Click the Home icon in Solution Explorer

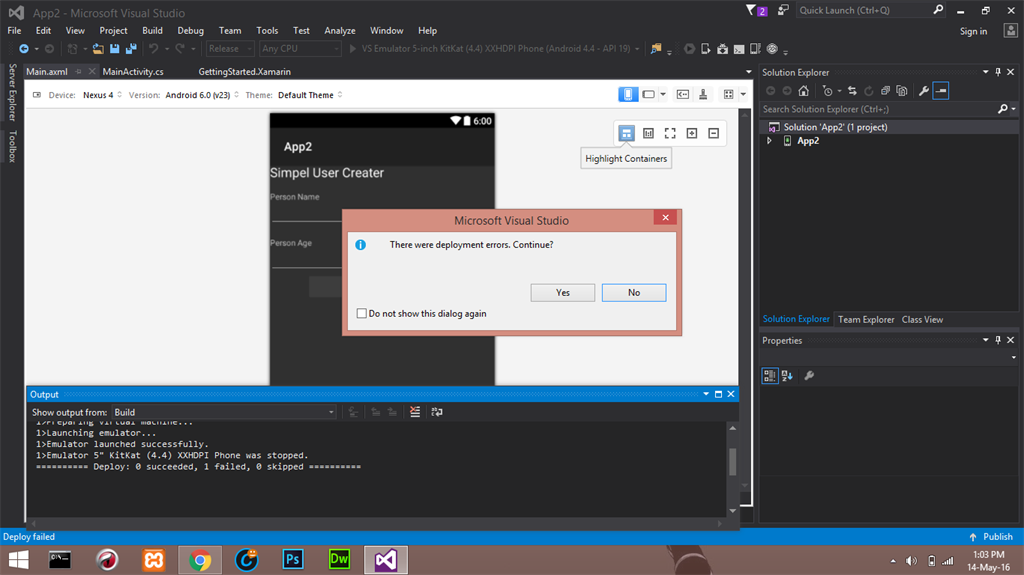click(803, 91)
